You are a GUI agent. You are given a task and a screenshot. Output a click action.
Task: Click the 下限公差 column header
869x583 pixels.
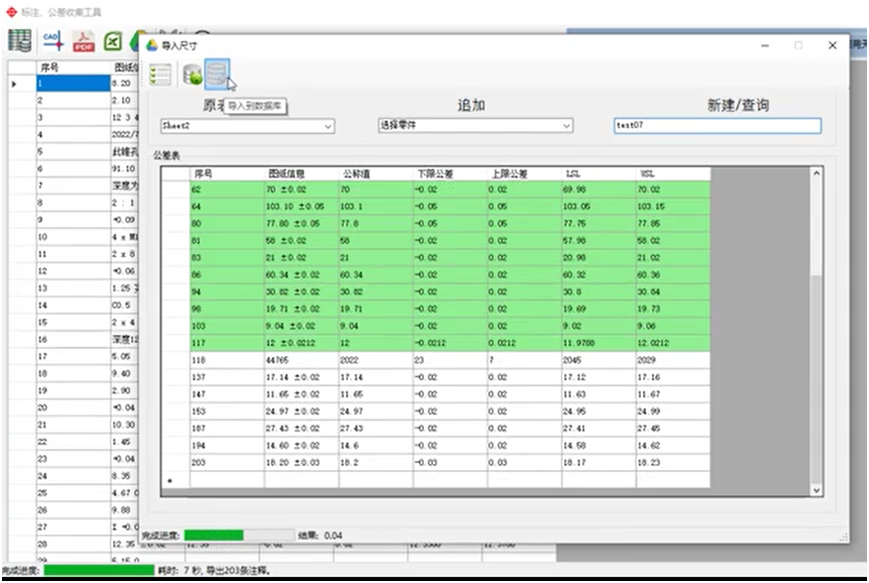pos(450,173)
